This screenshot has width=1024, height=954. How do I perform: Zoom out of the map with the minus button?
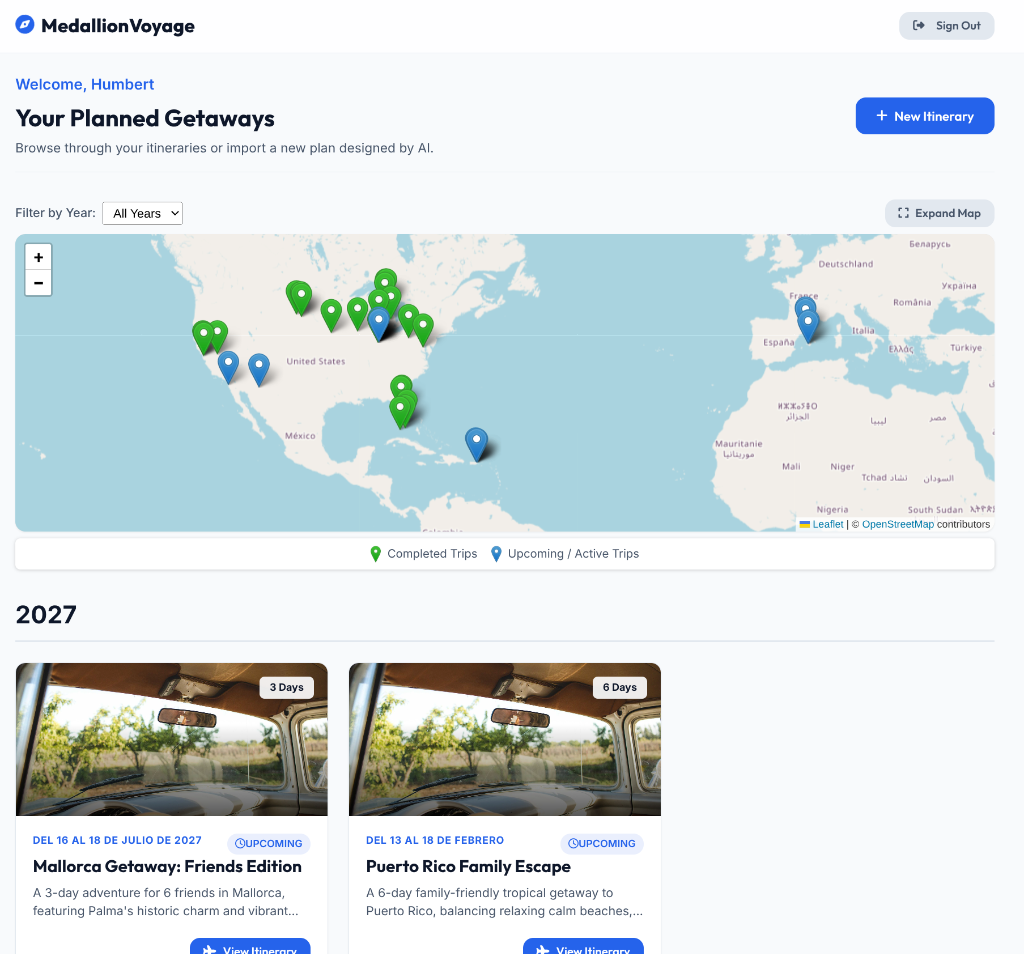39,283
